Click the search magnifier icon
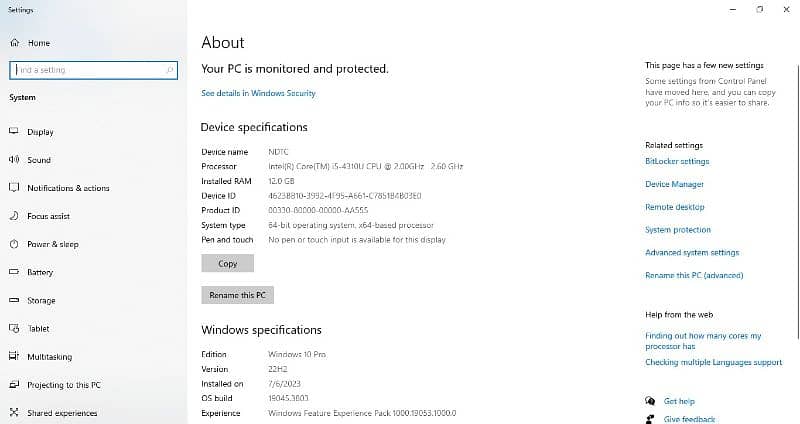The height and width of the screenshot is (424, 800). [x=171, y=70]
